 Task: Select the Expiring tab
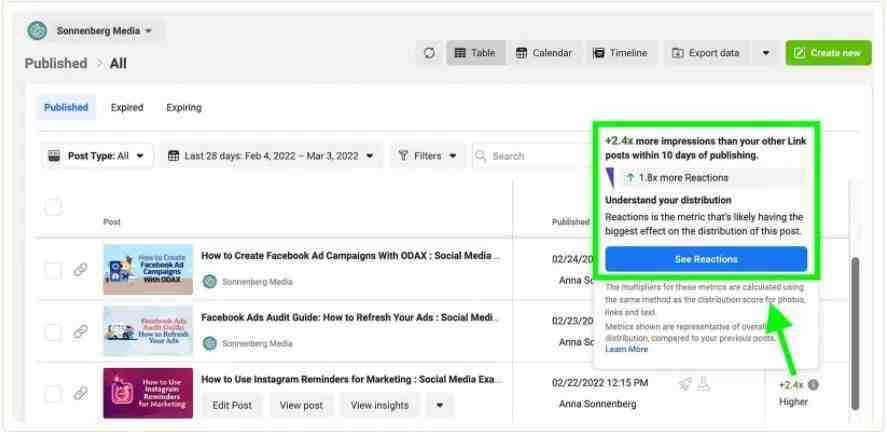(x=184, y=107)
